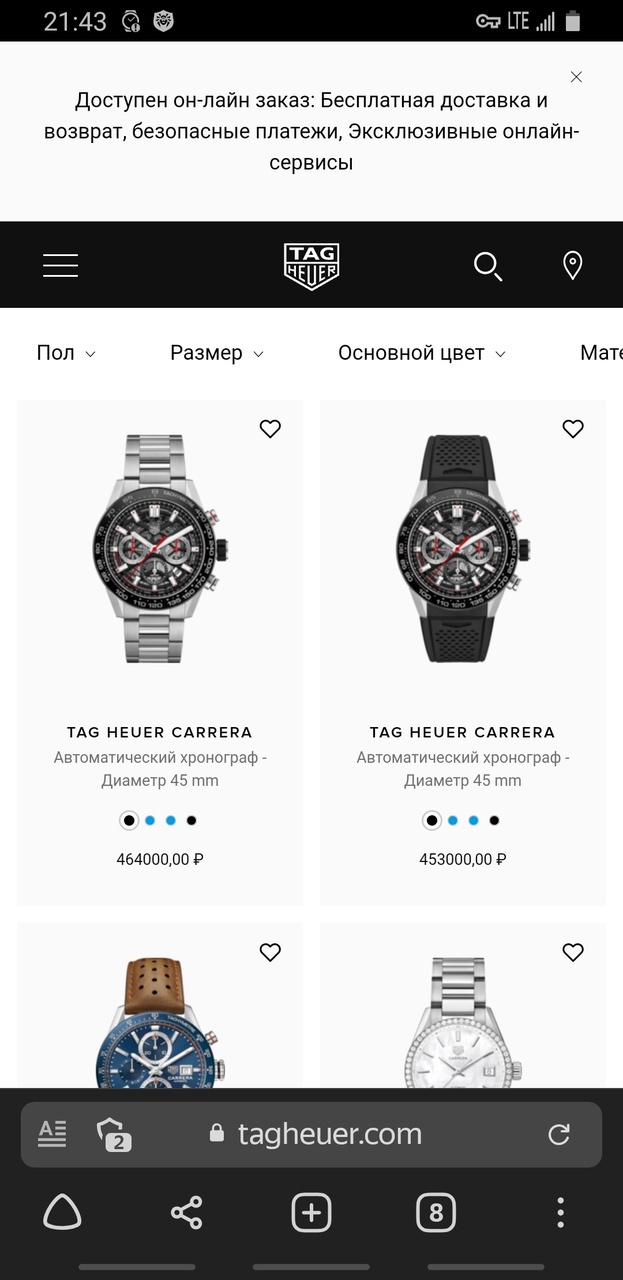Open the hamburger navigation menu
623x1280 pixels.
[60, 265]
